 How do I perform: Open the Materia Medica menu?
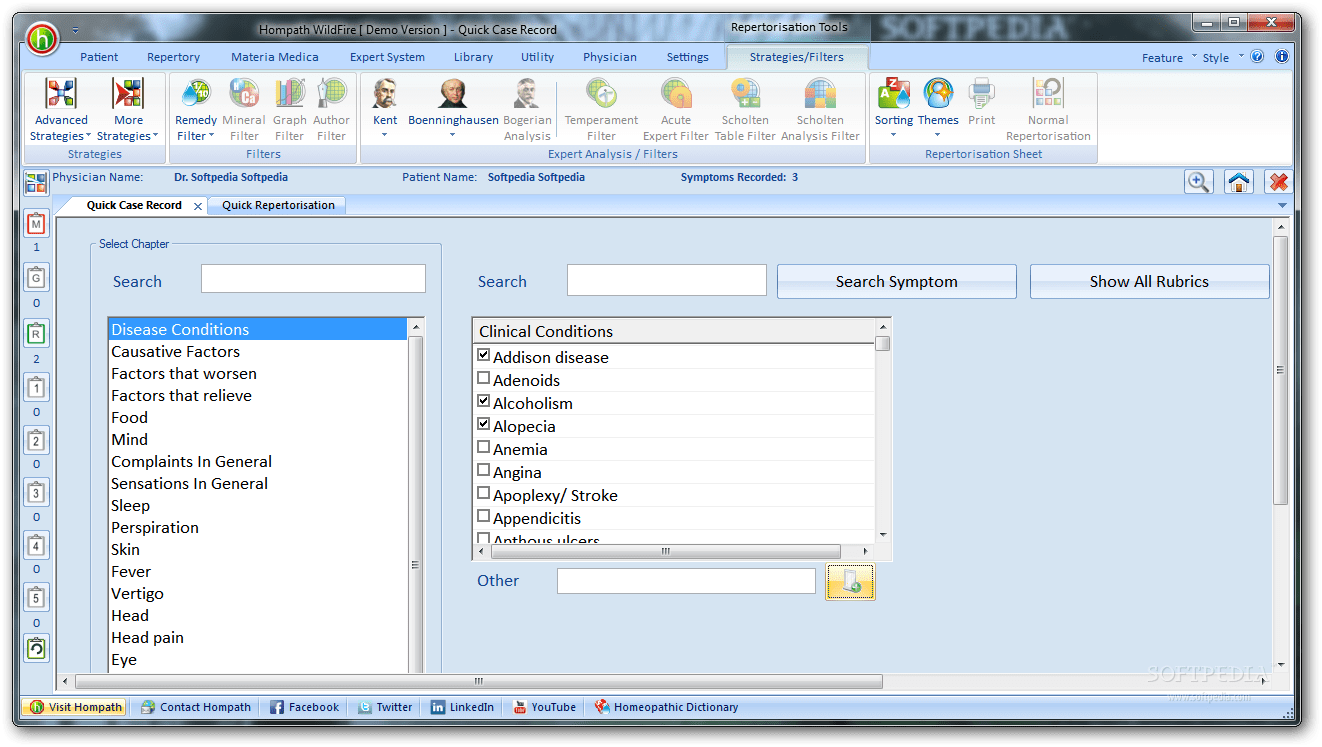[x=274, y=57]
